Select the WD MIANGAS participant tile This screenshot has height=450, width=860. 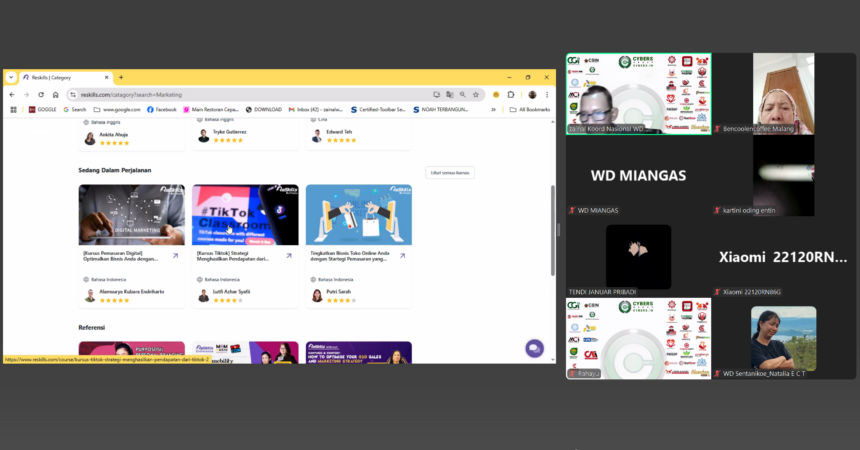click(x=638, y=176)
